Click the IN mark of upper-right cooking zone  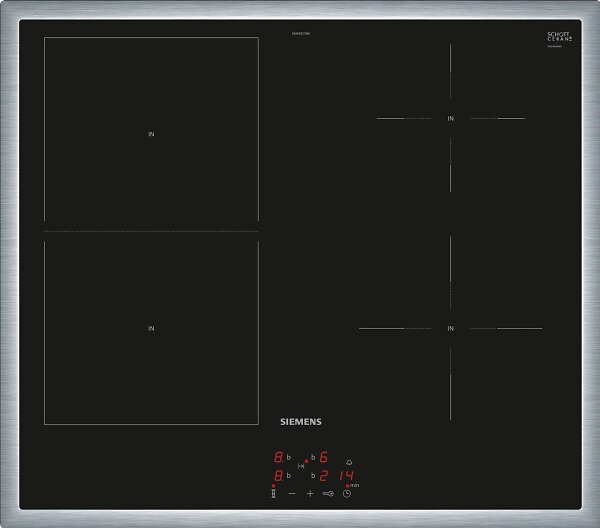tap(451, 119)
